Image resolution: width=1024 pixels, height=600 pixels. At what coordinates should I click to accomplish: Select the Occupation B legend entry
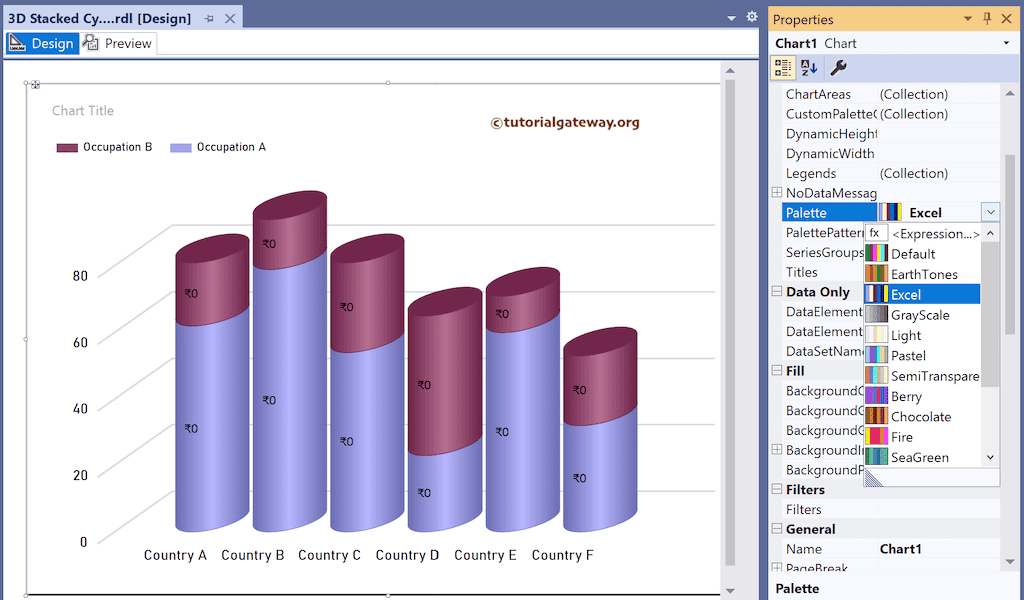point(105,147)
